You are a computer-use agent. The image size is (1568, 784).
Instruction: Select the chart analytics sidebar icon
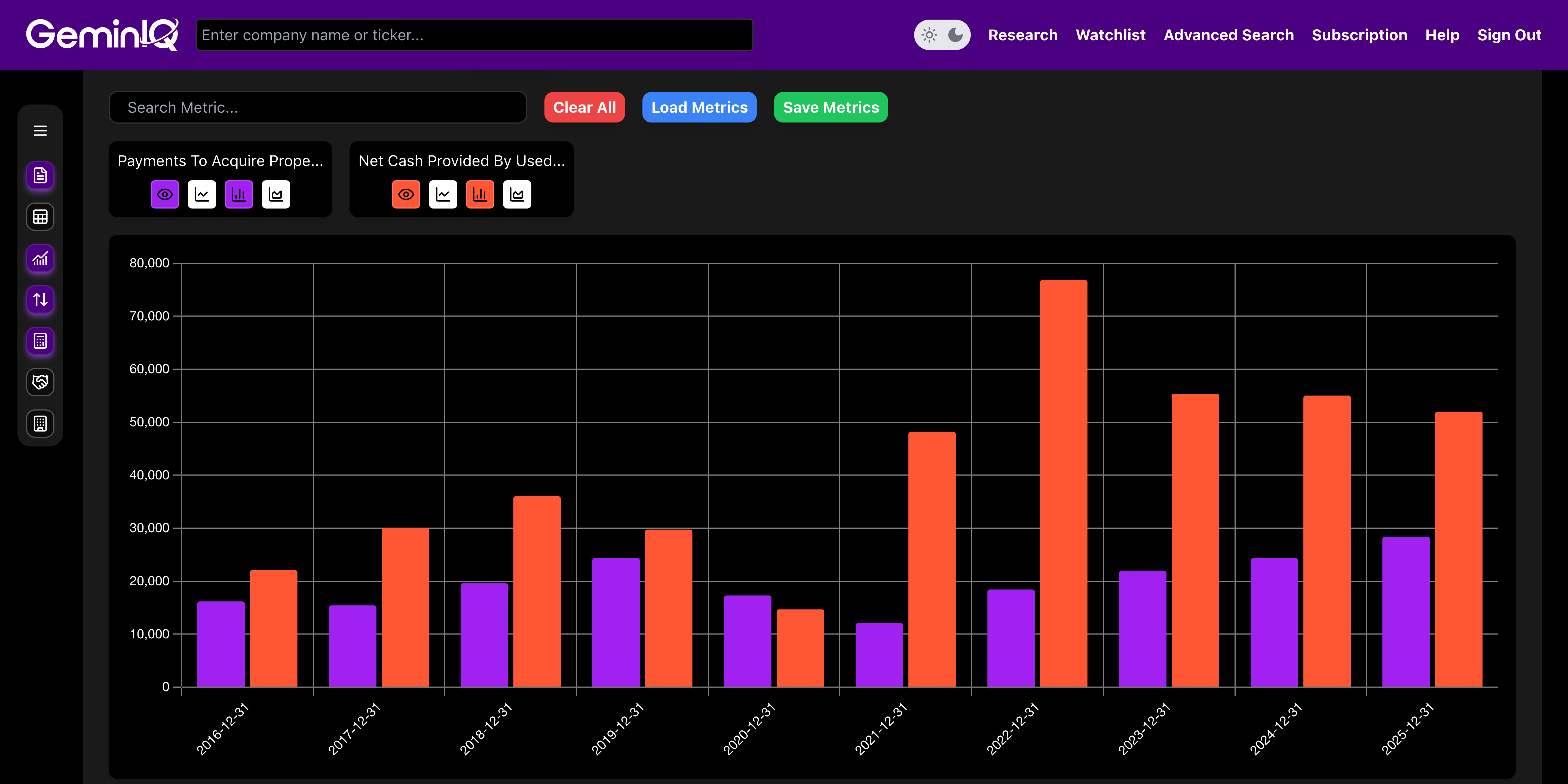(x=40, y=258)
